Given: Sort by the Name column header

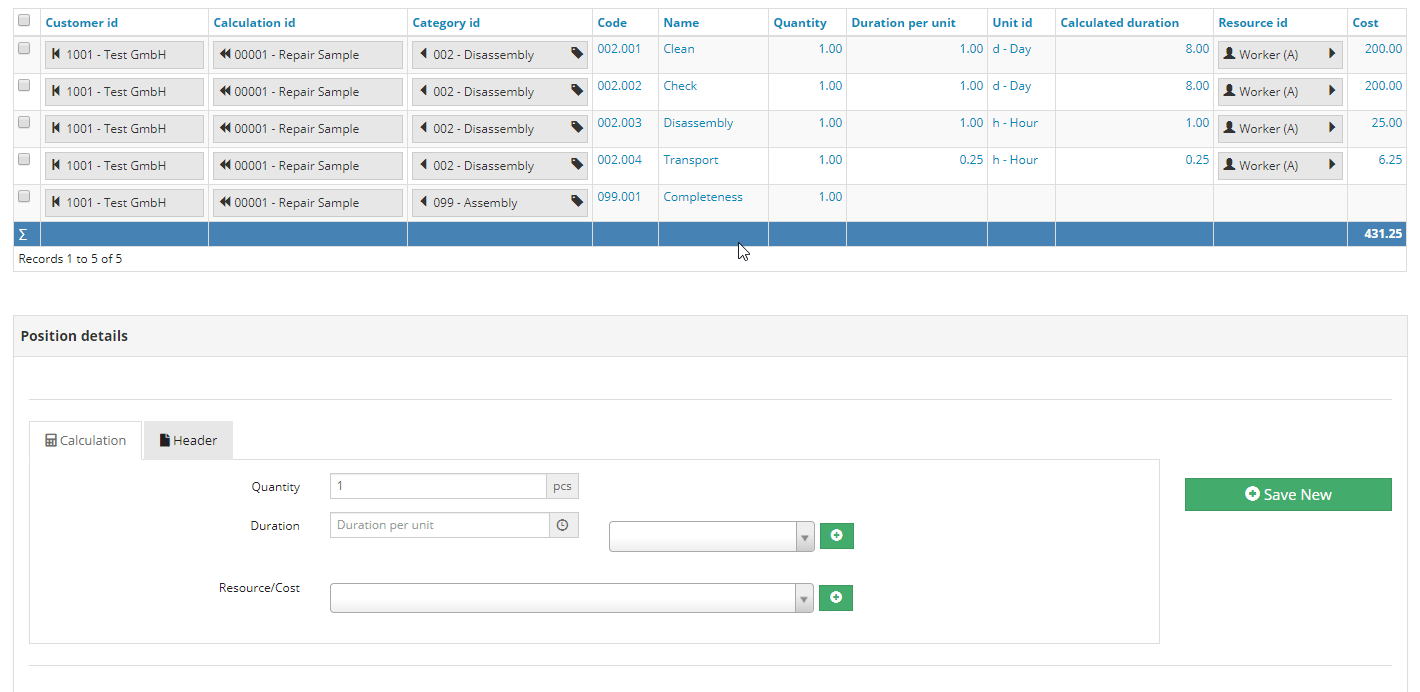Looking at the screenshot, I should pyautogui.click(x=681, y=23).
